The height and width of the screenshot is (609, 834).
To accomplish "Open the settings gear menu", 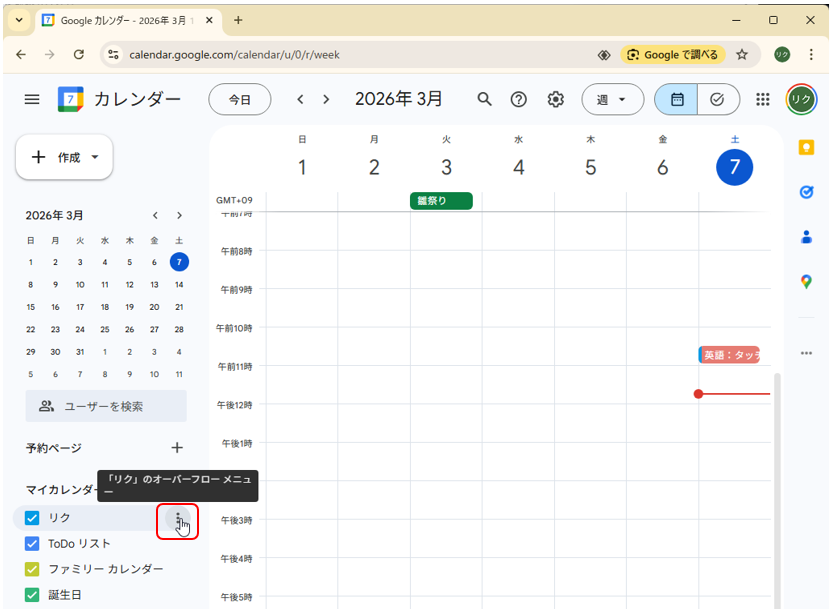I will coord(556,99).
